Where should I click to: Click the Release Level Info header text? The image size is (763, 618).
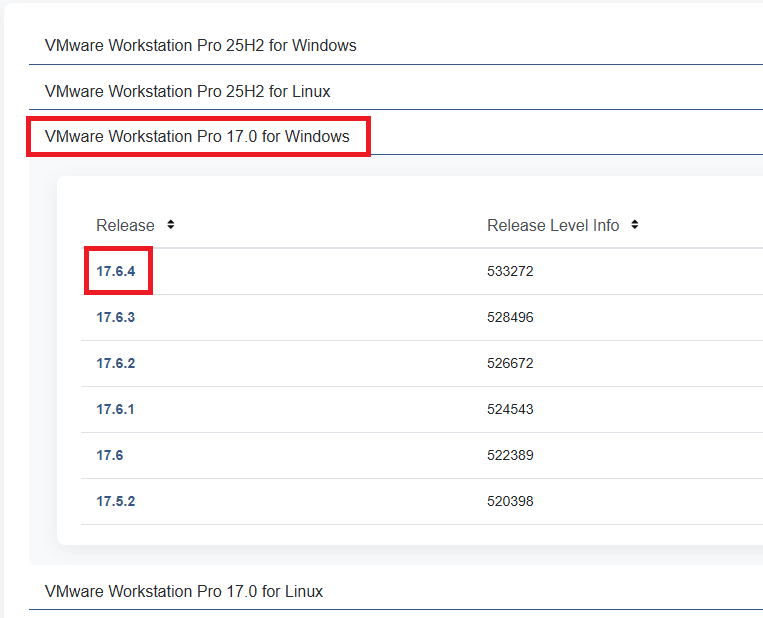click(x=553, y=225)
